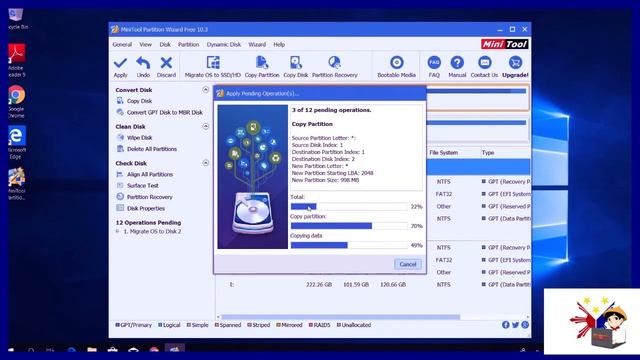This screenshot has width=640, height=360.
Task: Click the RAID5 legend entry
Action: 319,325
